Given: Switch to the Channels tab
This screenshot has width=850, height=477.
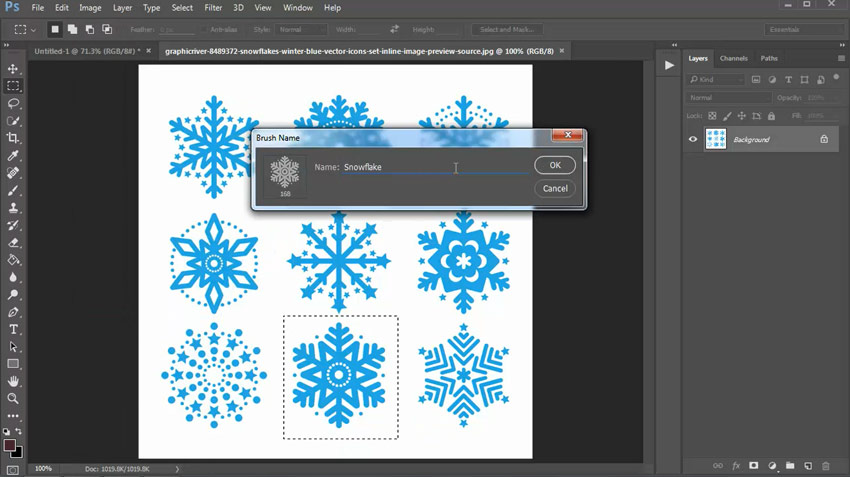Looking at the screenshot, I should point(733,58).
